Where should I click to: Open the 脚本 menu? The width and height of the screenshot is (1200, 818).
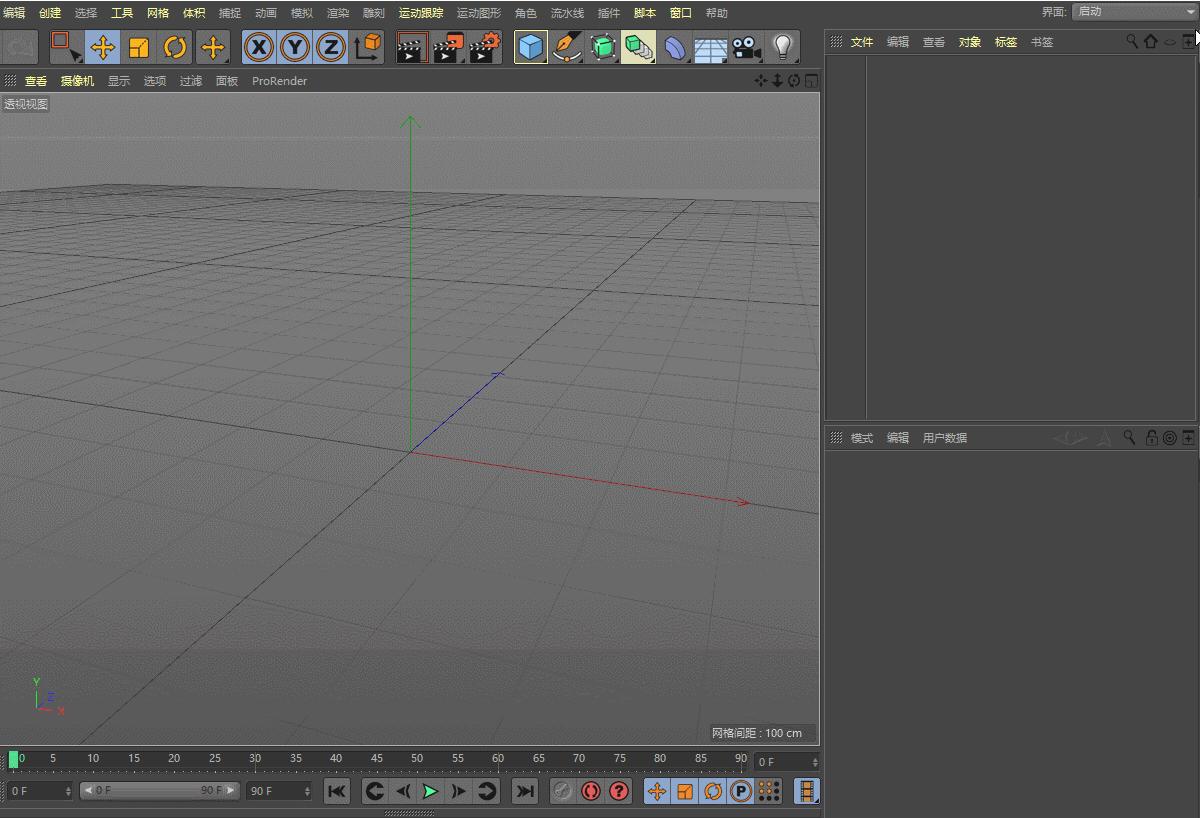pos(645,13)
